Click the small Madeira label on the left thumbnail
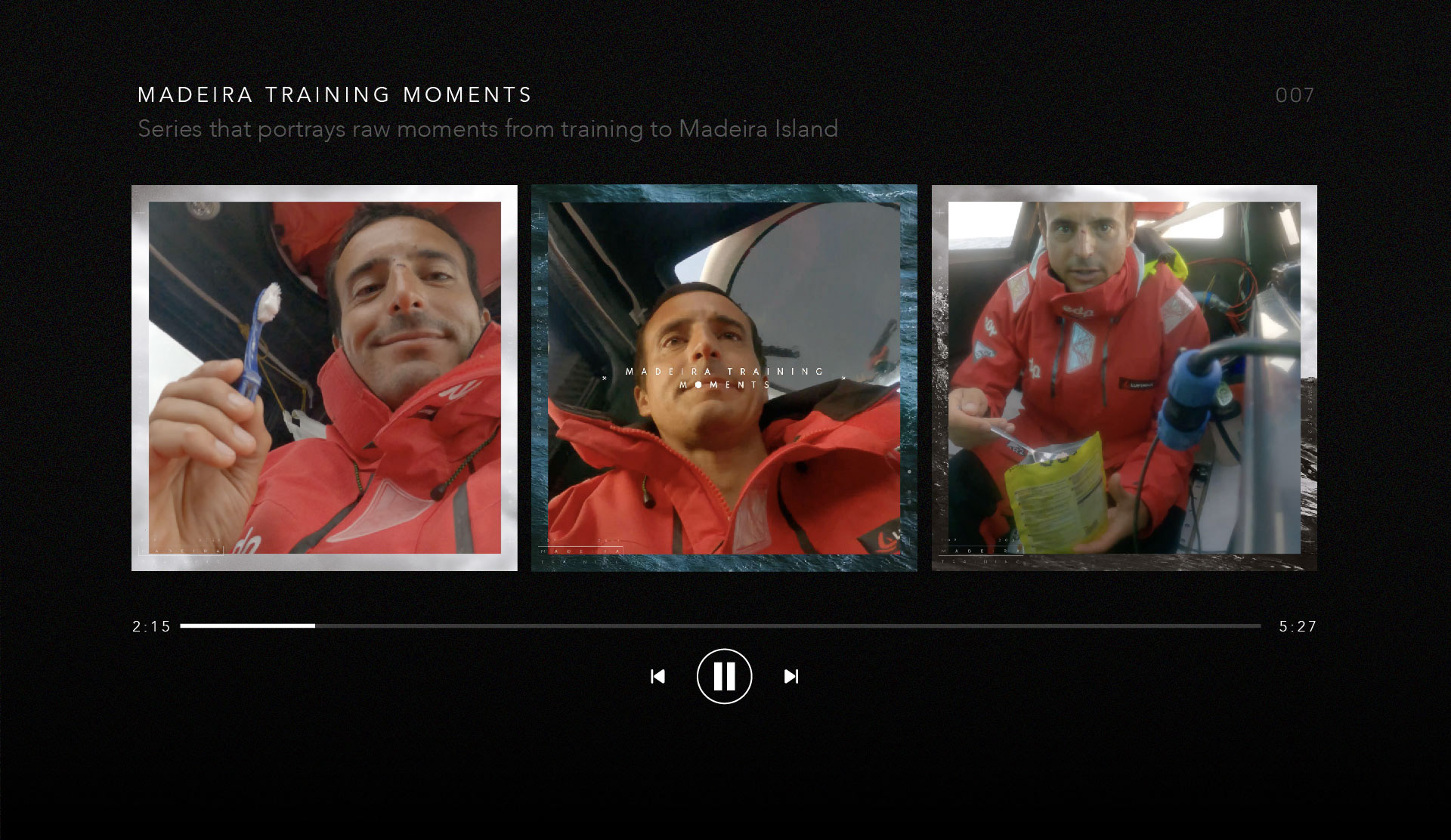This screenshot has width=1451, height=840. tap(181, 551)
